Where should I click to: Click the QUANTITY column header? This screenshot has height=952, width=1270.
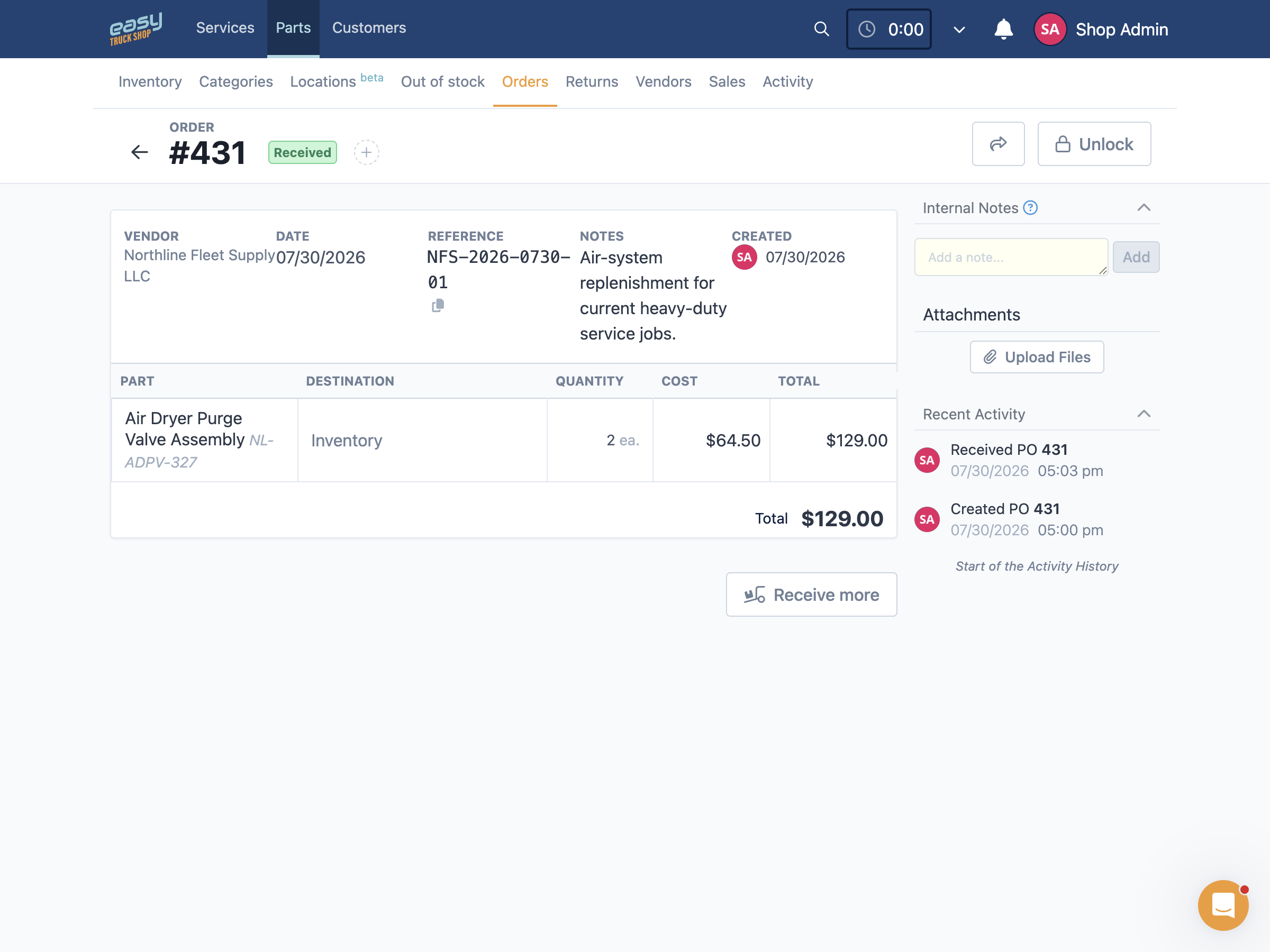point(589,381)
